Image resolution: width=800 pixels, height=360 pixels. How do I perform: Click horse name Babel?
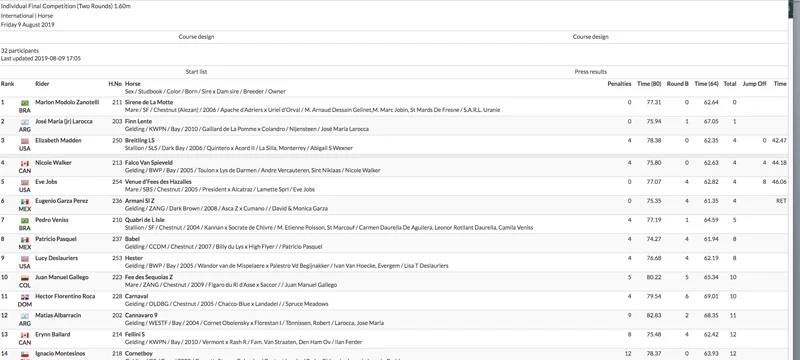[132, 239]
